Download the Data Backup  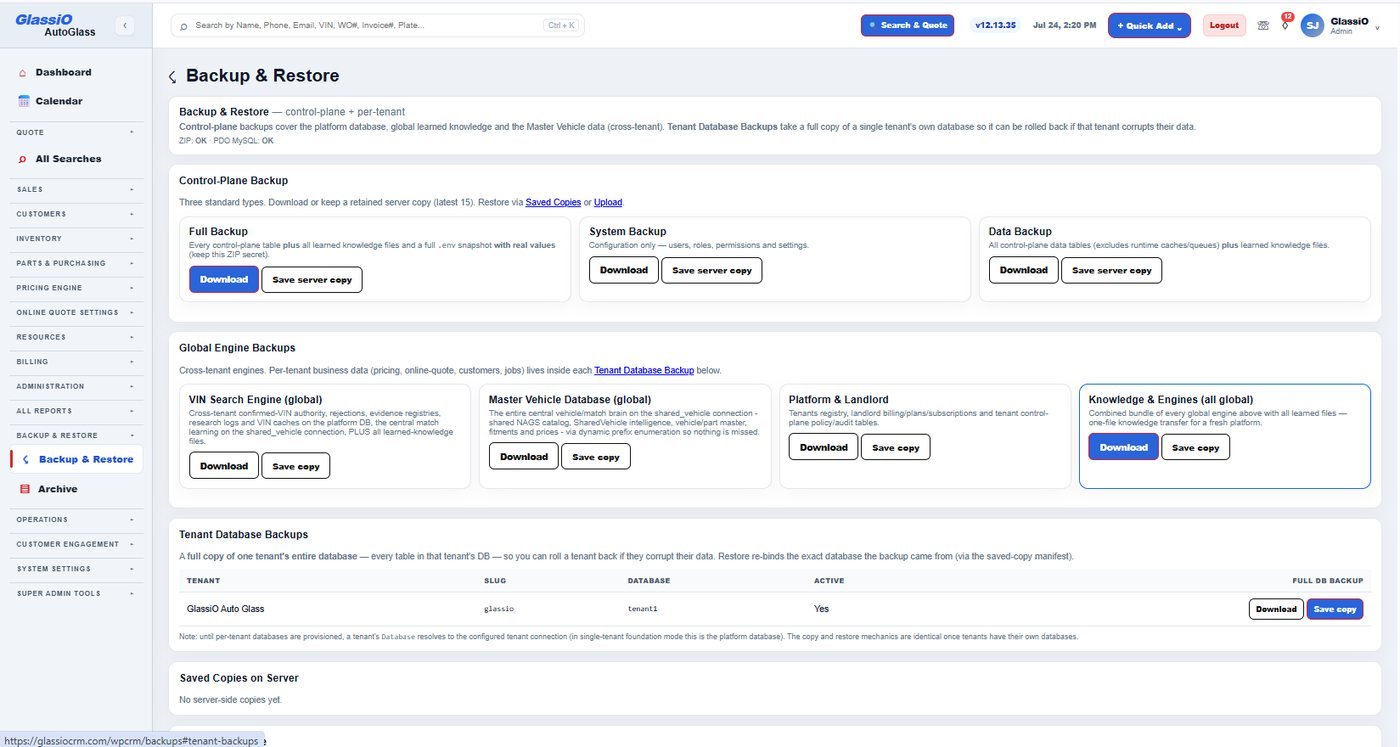(x=1024, y=270)
